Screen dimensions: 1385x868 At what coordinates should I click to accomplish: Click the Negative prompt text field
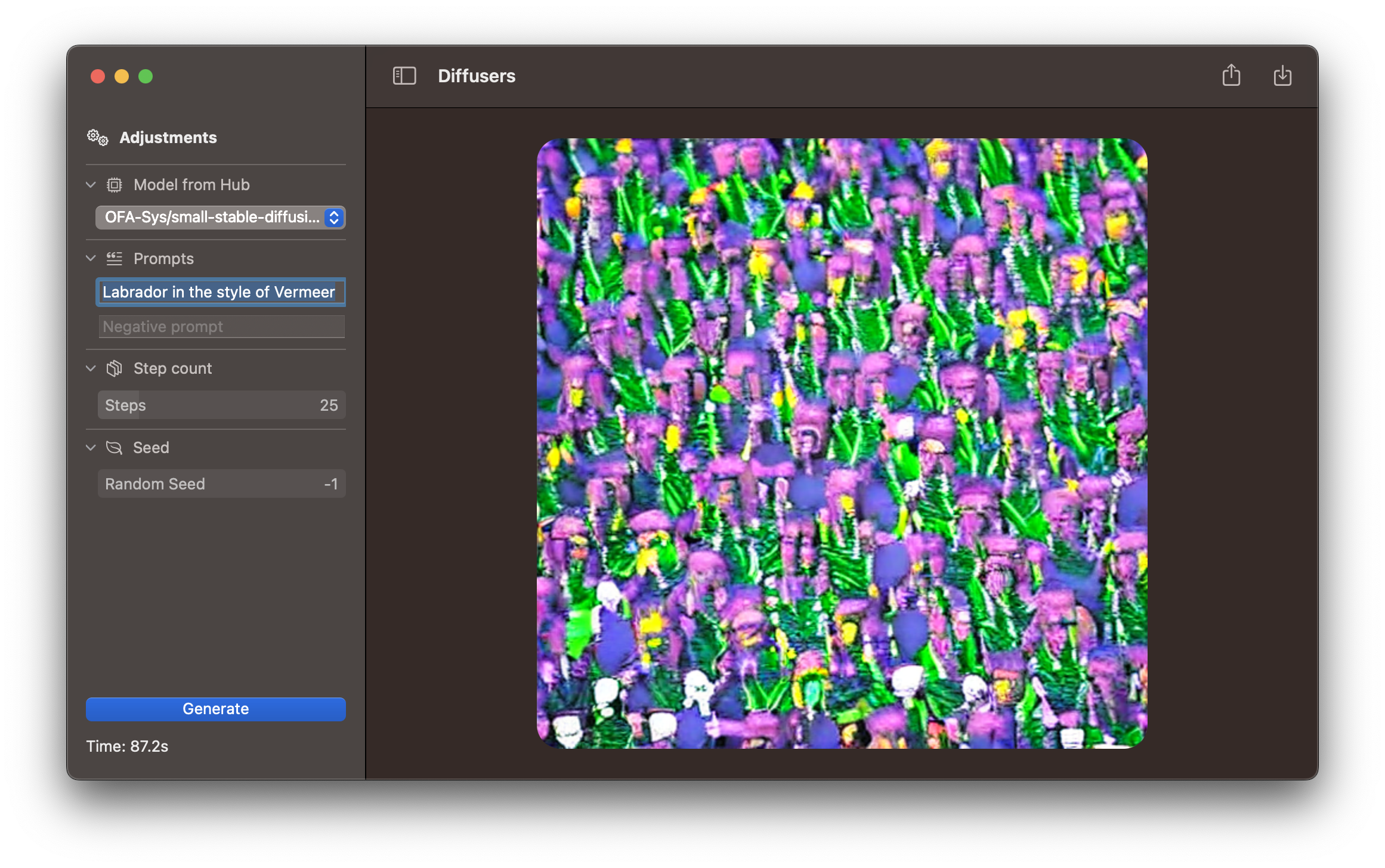click(x=221, y=327)
